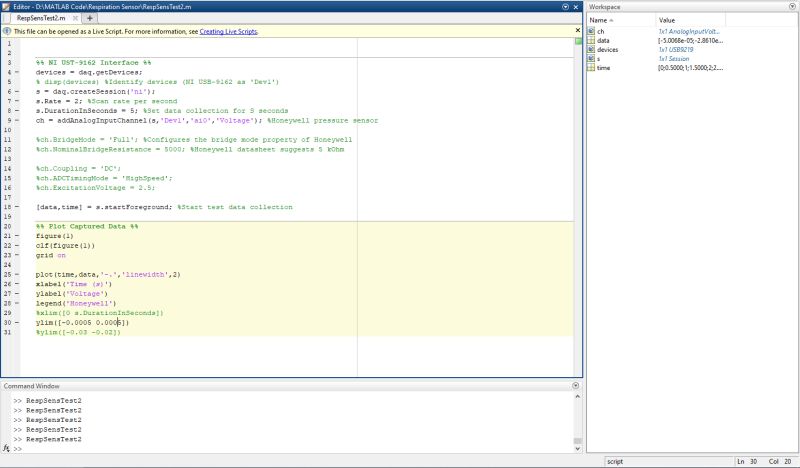Close the RespSensTest2.m tab

coord(75,18)
